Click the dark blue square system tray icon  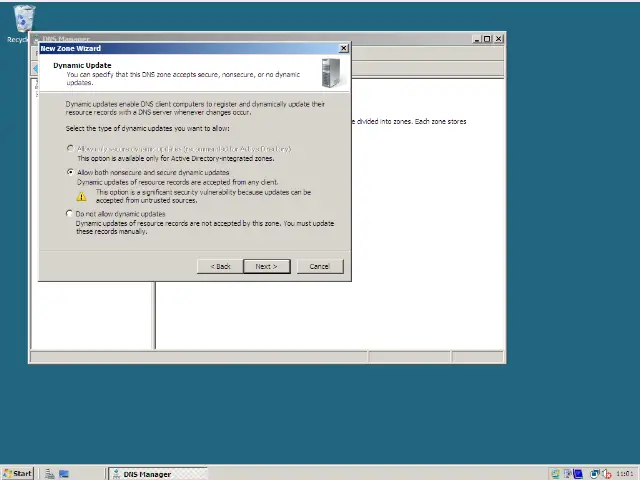coord(578,474)
